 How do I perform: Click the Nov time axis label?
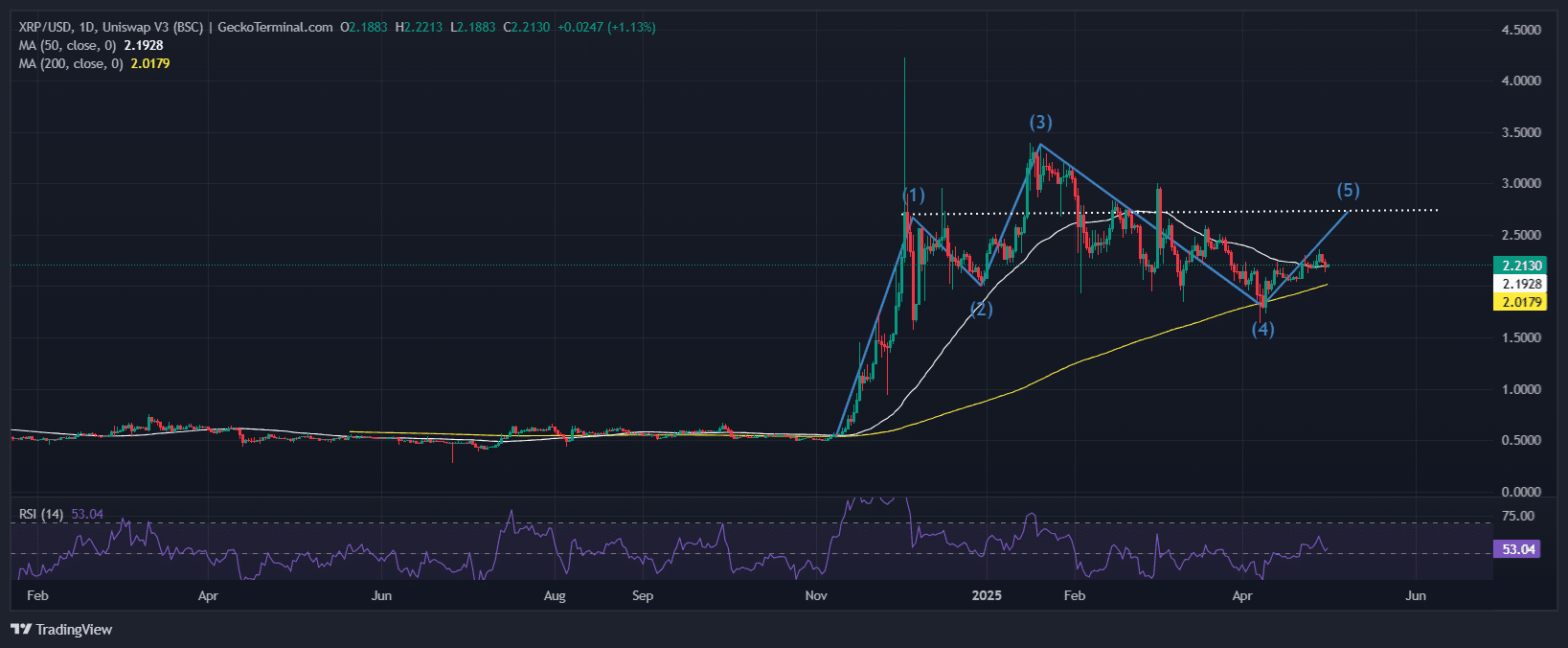(x=816, y=595)
